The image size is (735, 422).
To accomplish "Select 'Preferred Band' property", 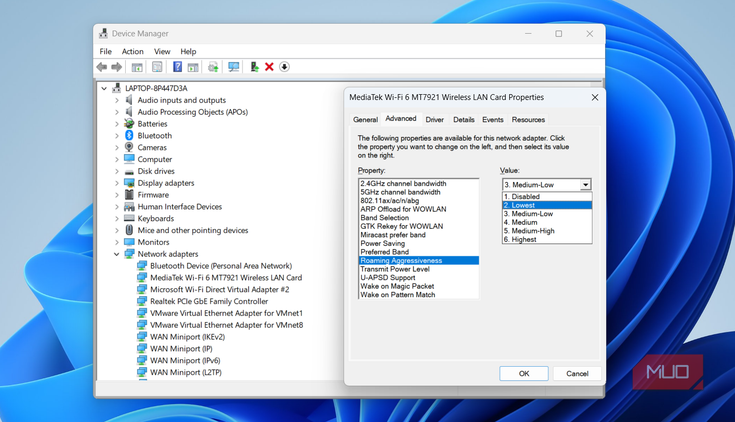I will (419, 252).
